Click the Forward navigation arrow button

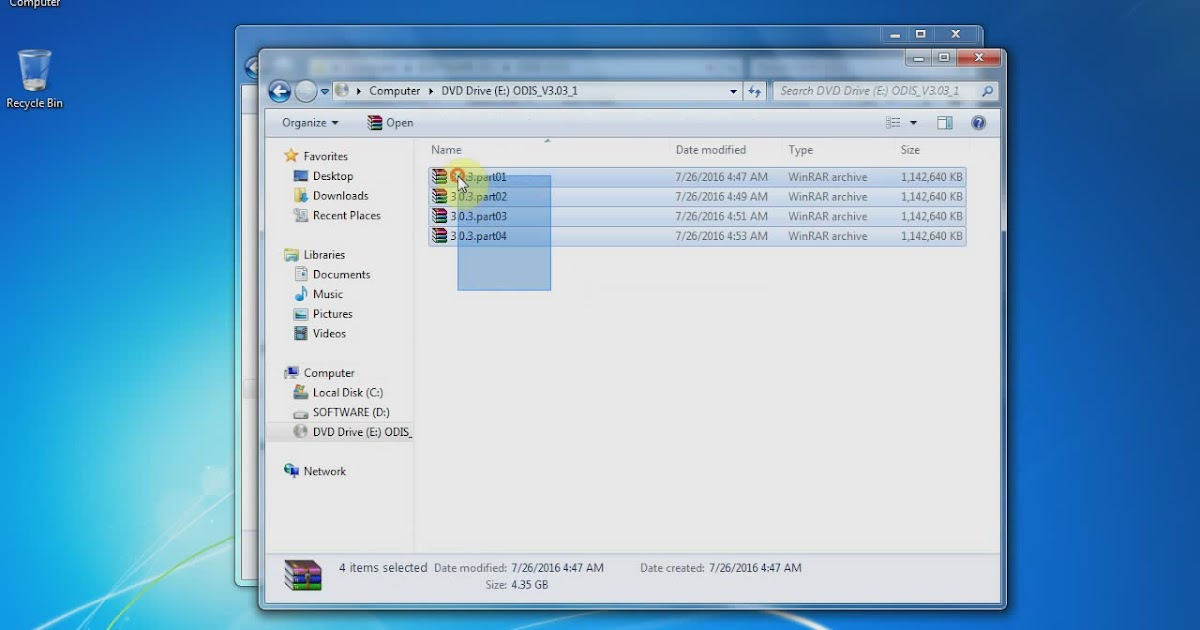(306, 91)
